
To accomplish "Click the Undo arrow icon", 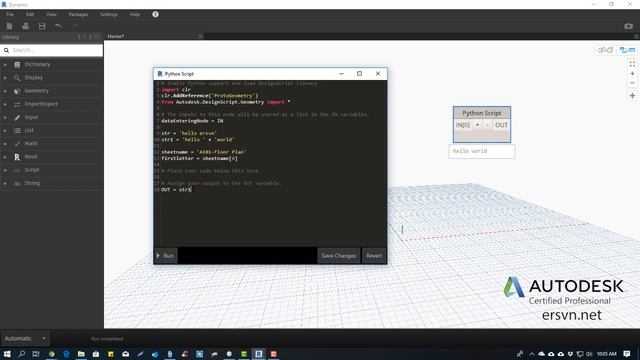I will point(58,26).
